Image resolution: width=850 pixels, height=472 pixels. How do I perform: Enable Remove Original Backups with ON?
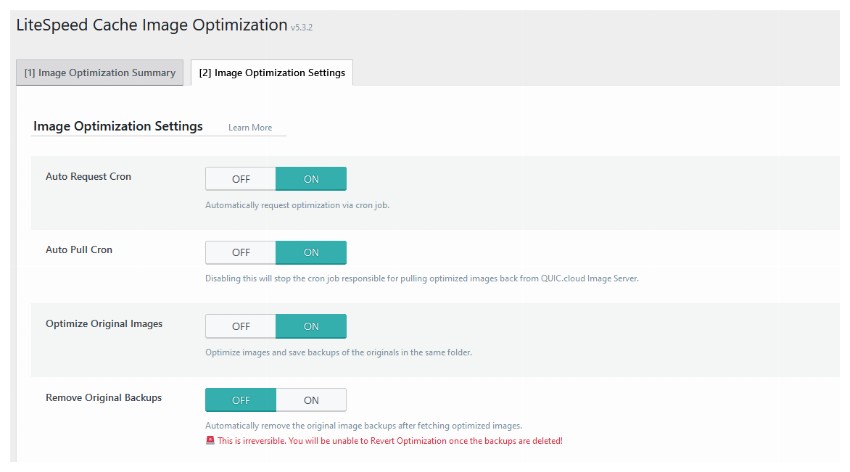coord(311,400)
